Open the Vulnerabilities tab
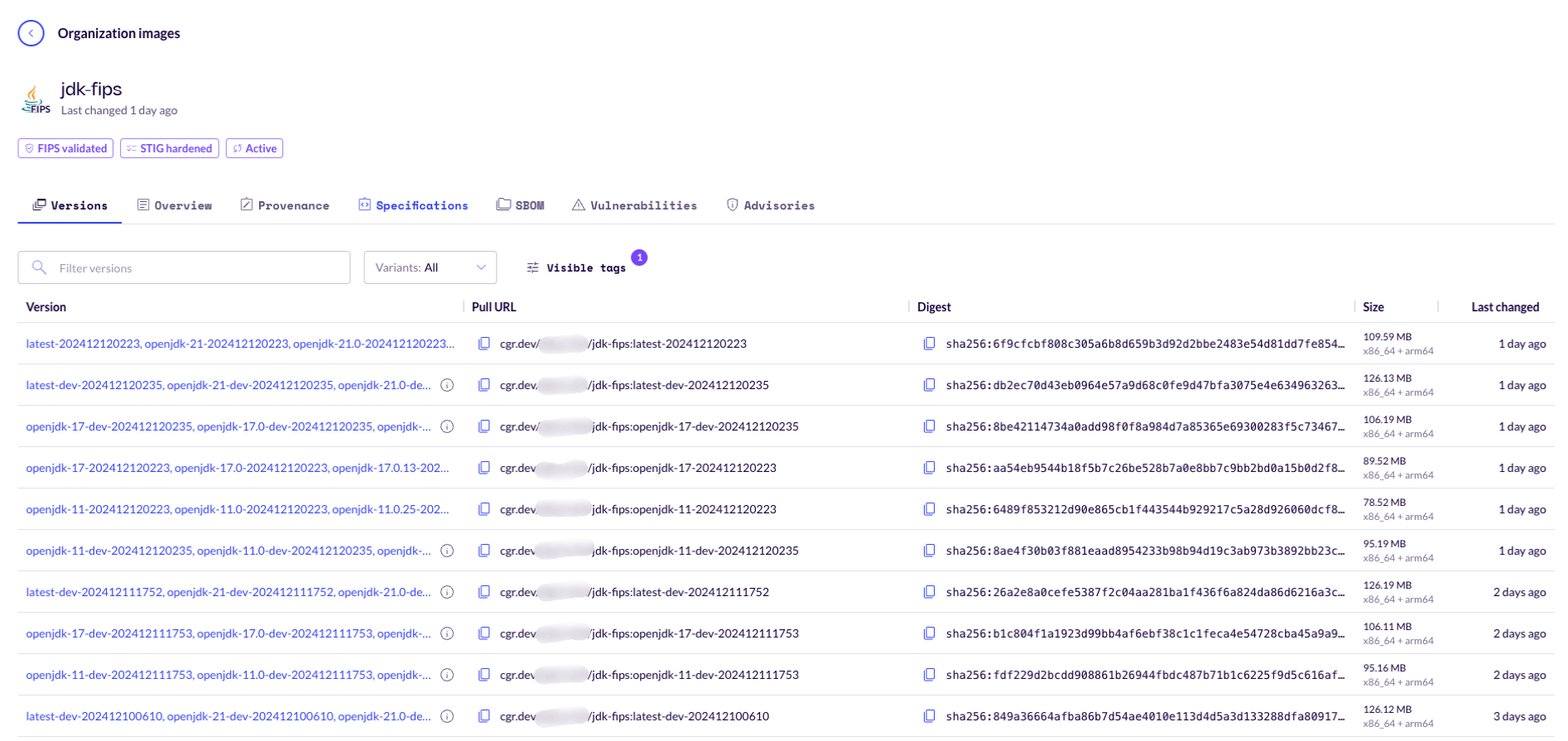Image resolution: width=1568 pixels, height=741 pixels. click(x=634, y=205)
